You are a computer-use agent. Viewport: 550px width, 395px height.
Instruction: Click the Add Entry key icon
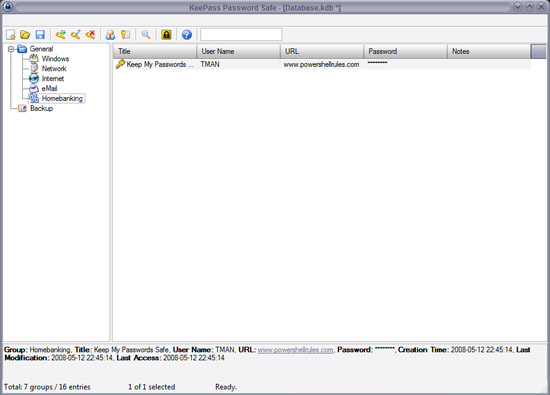click(60, 34)
